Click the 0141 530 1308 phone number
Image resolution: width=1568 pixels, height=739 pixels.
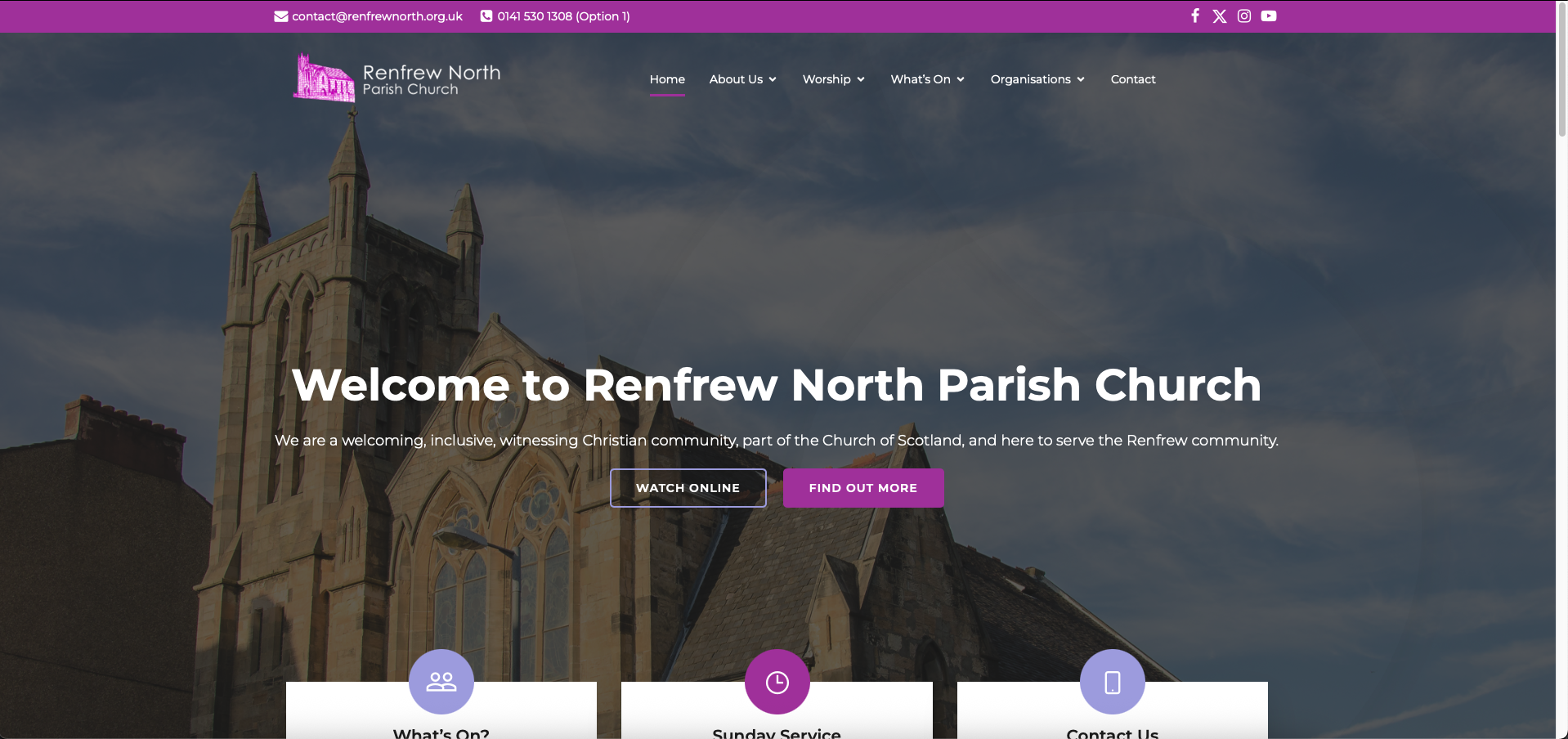pos(563,16)
